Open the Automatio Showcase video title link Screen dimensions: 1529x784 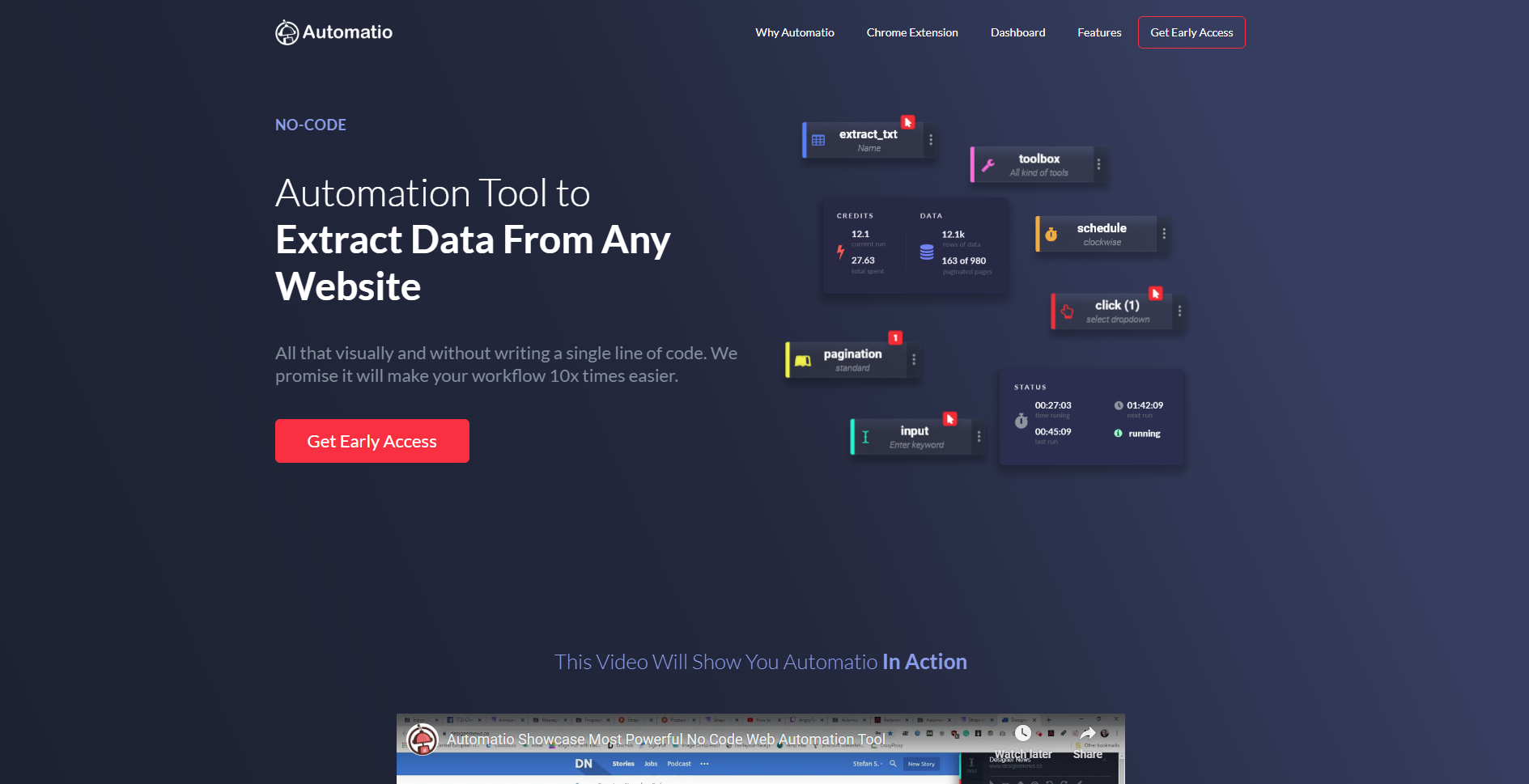pyautogui.click(x=665, y=740)
